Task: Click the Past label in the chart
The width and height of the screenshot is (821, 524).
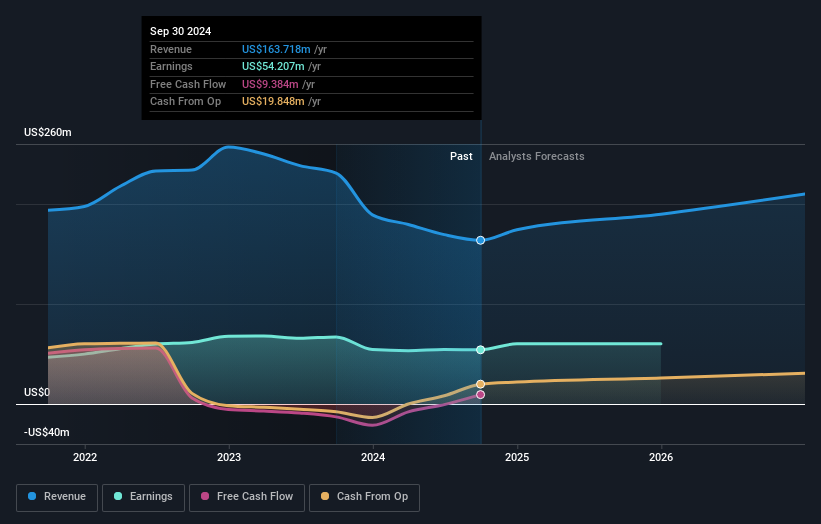Action: click(x=461, y=156)
